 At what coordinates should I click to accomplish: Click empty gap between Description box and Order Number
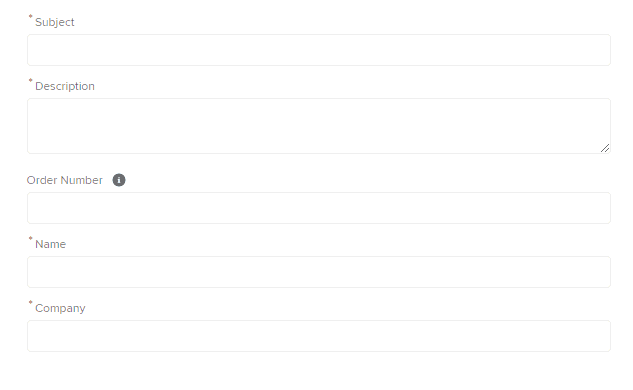coord(319,164)
